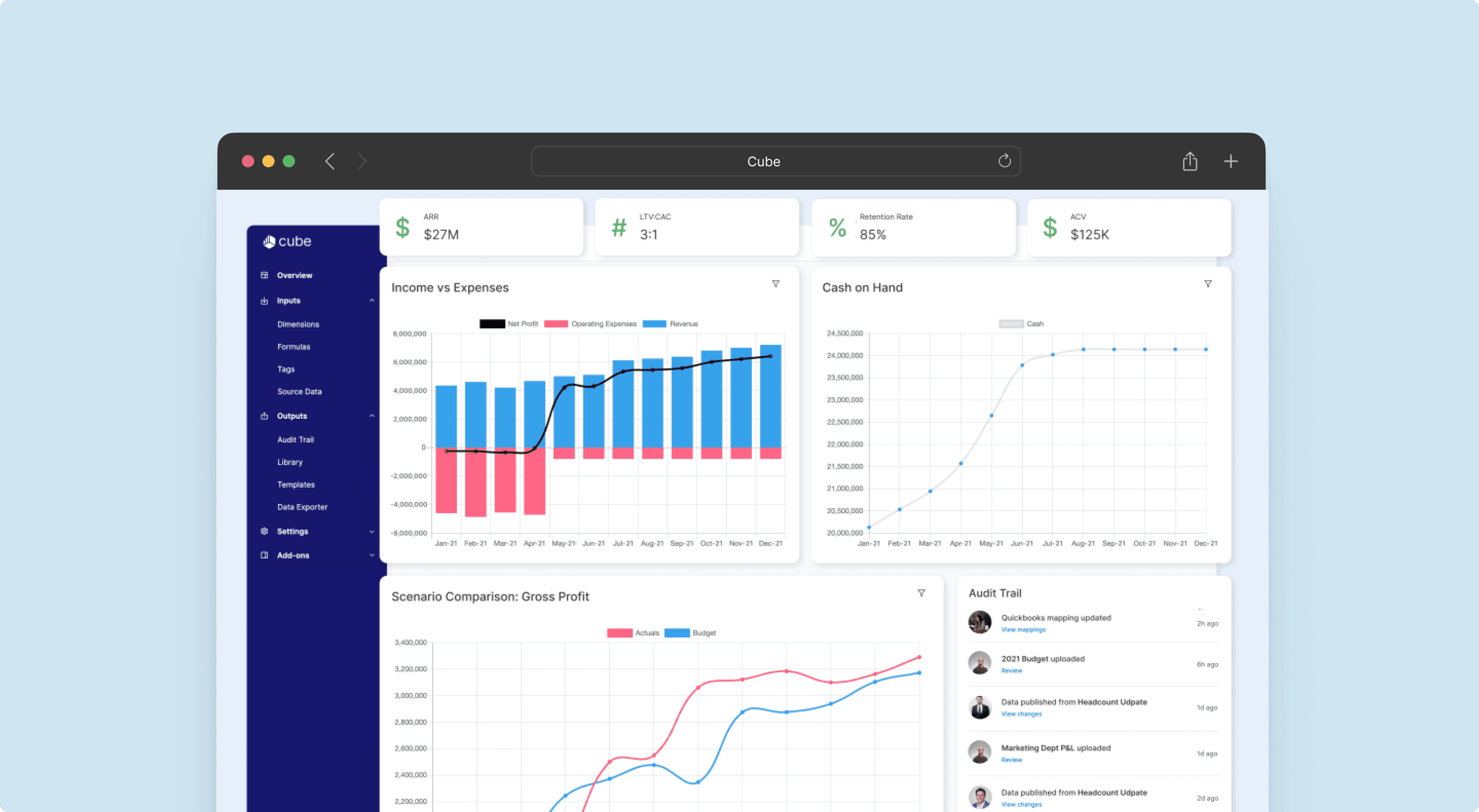Collapse the Outputs section in sidebar

pos(369,415)
